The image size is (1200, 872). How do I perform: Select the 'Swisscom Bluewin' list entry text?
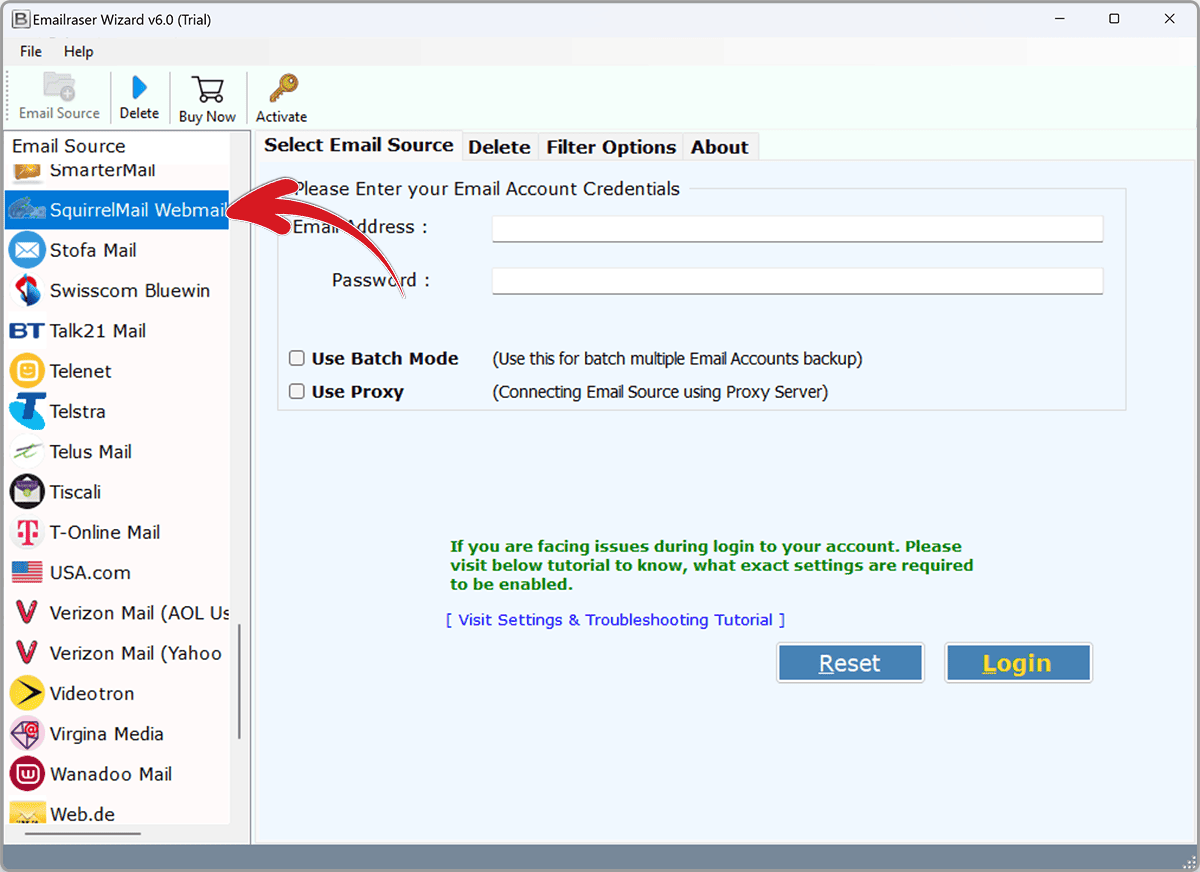click(x=130, y=290)
